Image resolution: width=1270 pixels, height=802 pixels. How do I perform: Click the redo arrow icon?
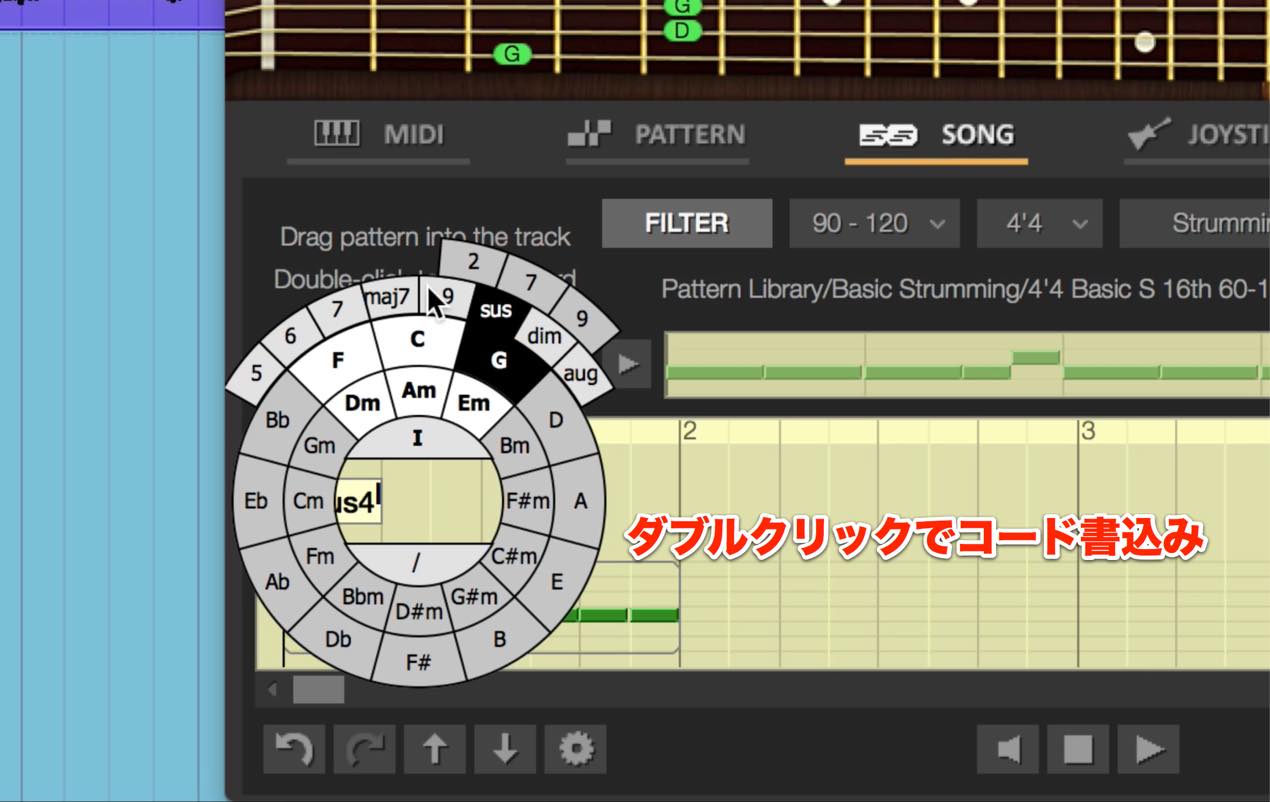click(x=364, y=749)
